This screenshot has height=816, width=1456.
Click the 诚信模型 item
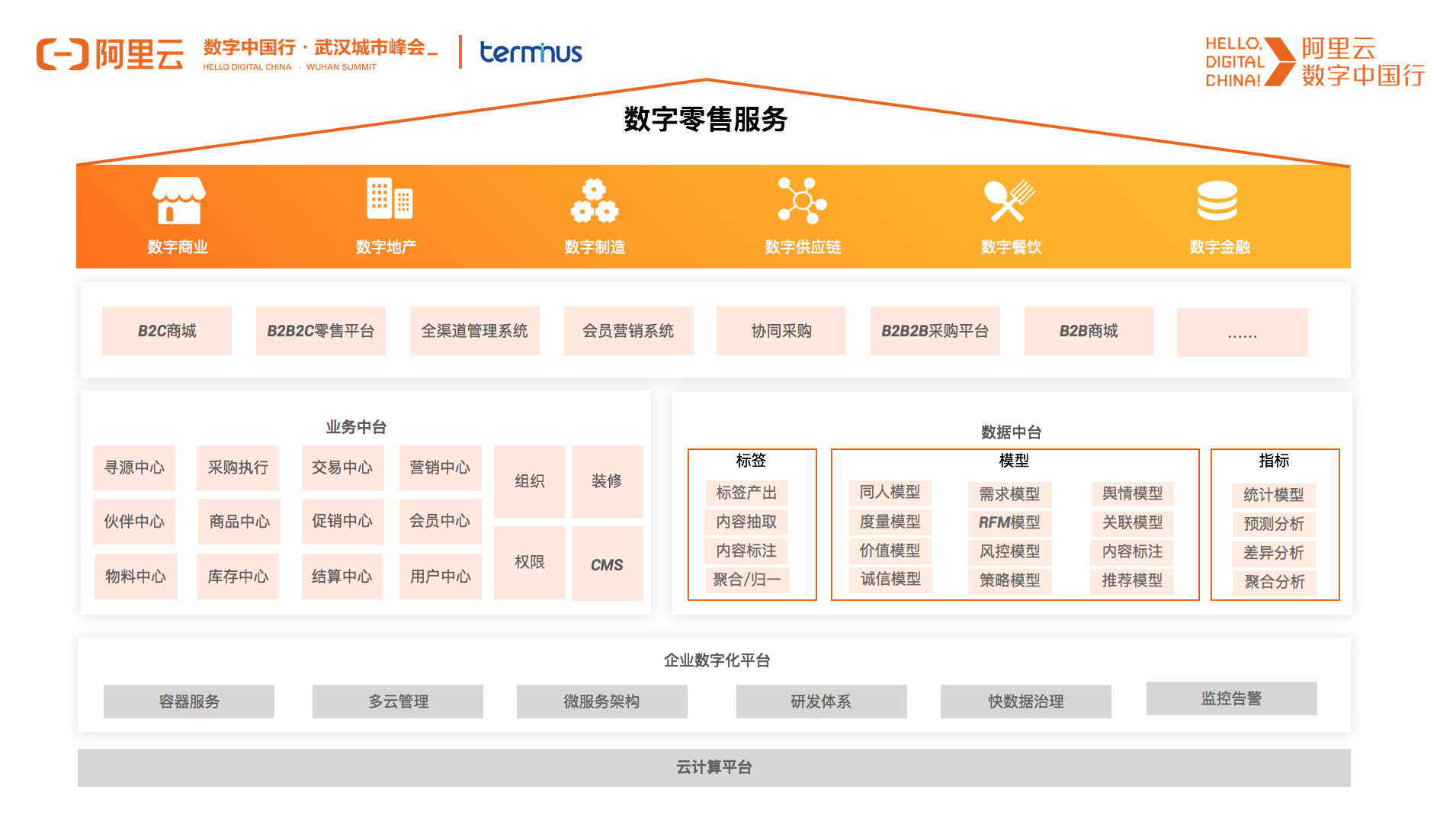pyautogui.click(x=891, y=580)
